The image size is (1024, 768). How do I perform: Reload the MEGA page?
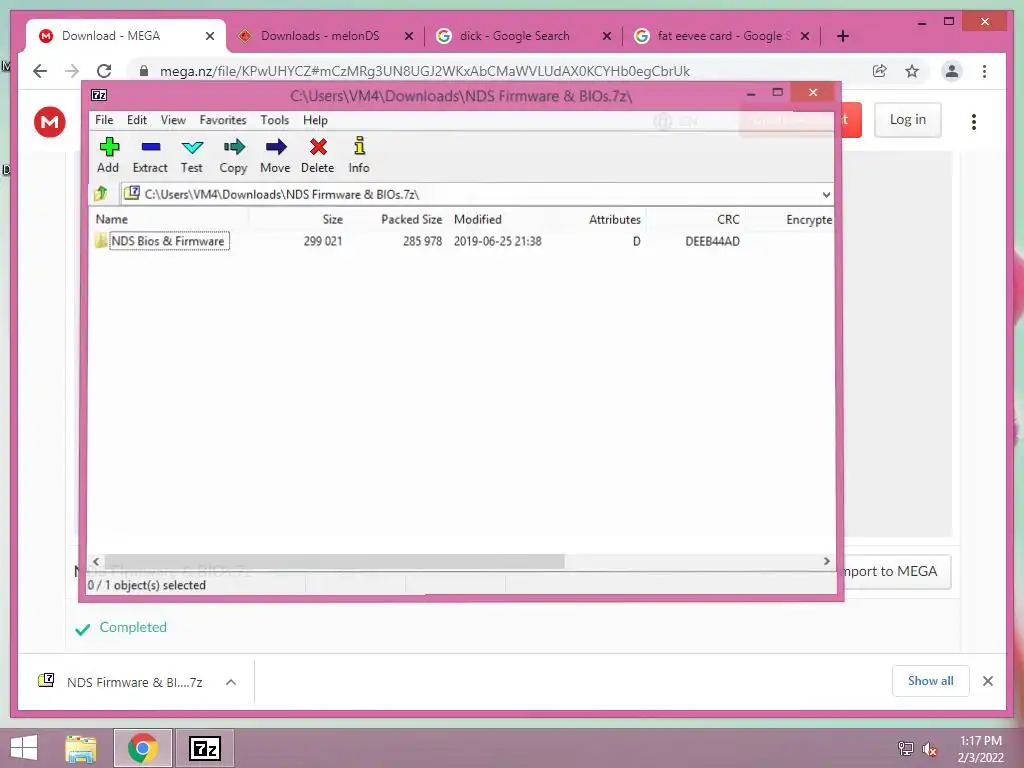104,71
